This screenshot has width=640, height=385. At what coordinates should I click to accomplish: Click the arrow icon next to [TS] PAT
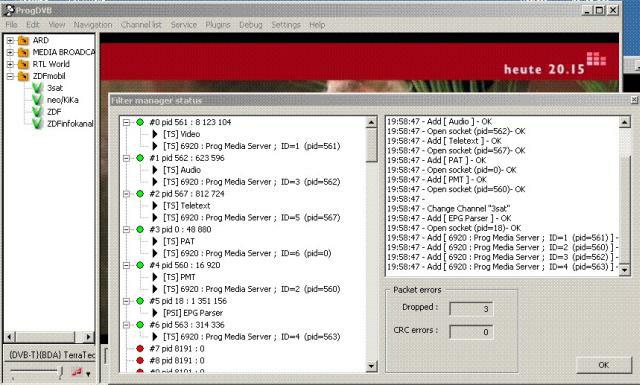tap(155, 241)
